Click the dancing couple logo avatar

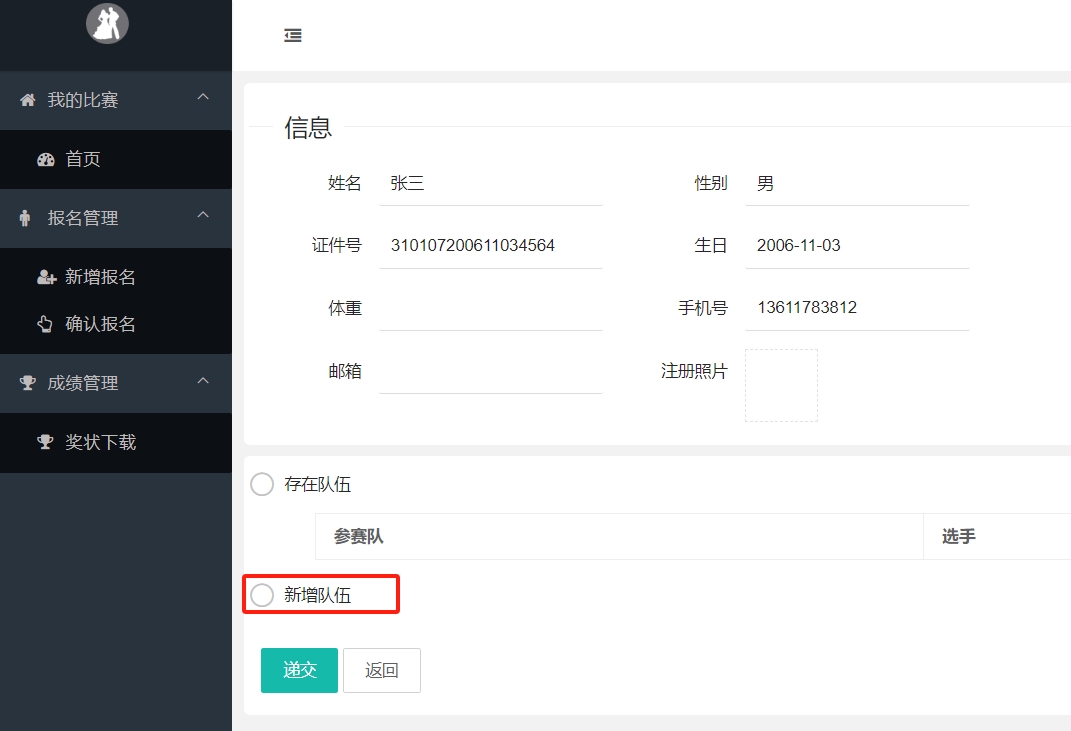tap(107, 23)
